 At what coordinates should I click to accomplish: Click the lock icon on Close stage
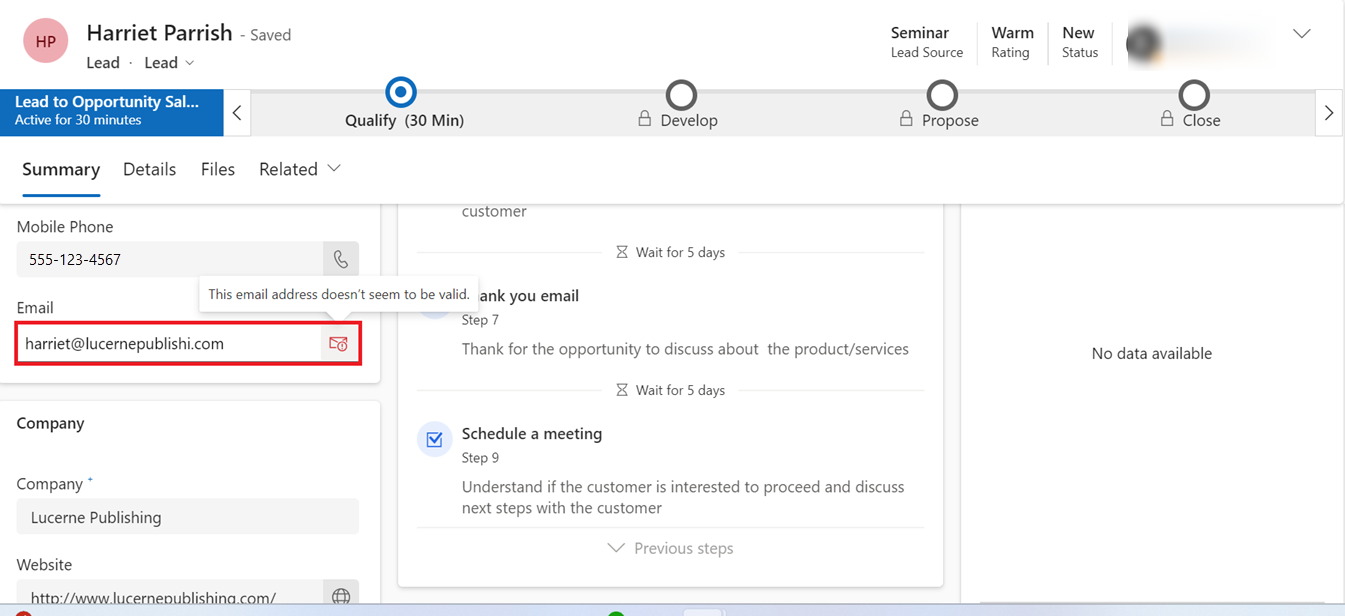(x=1166, y=119)
